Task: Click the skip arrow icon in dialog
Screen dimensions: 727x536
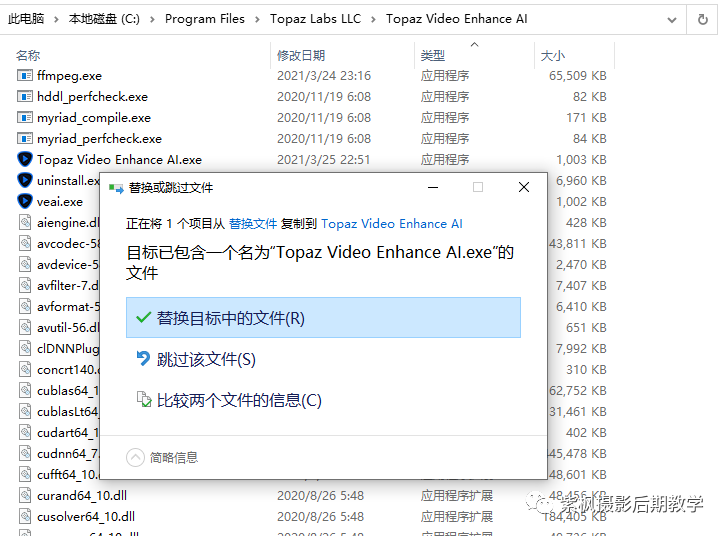Action: tap(143, 358)
